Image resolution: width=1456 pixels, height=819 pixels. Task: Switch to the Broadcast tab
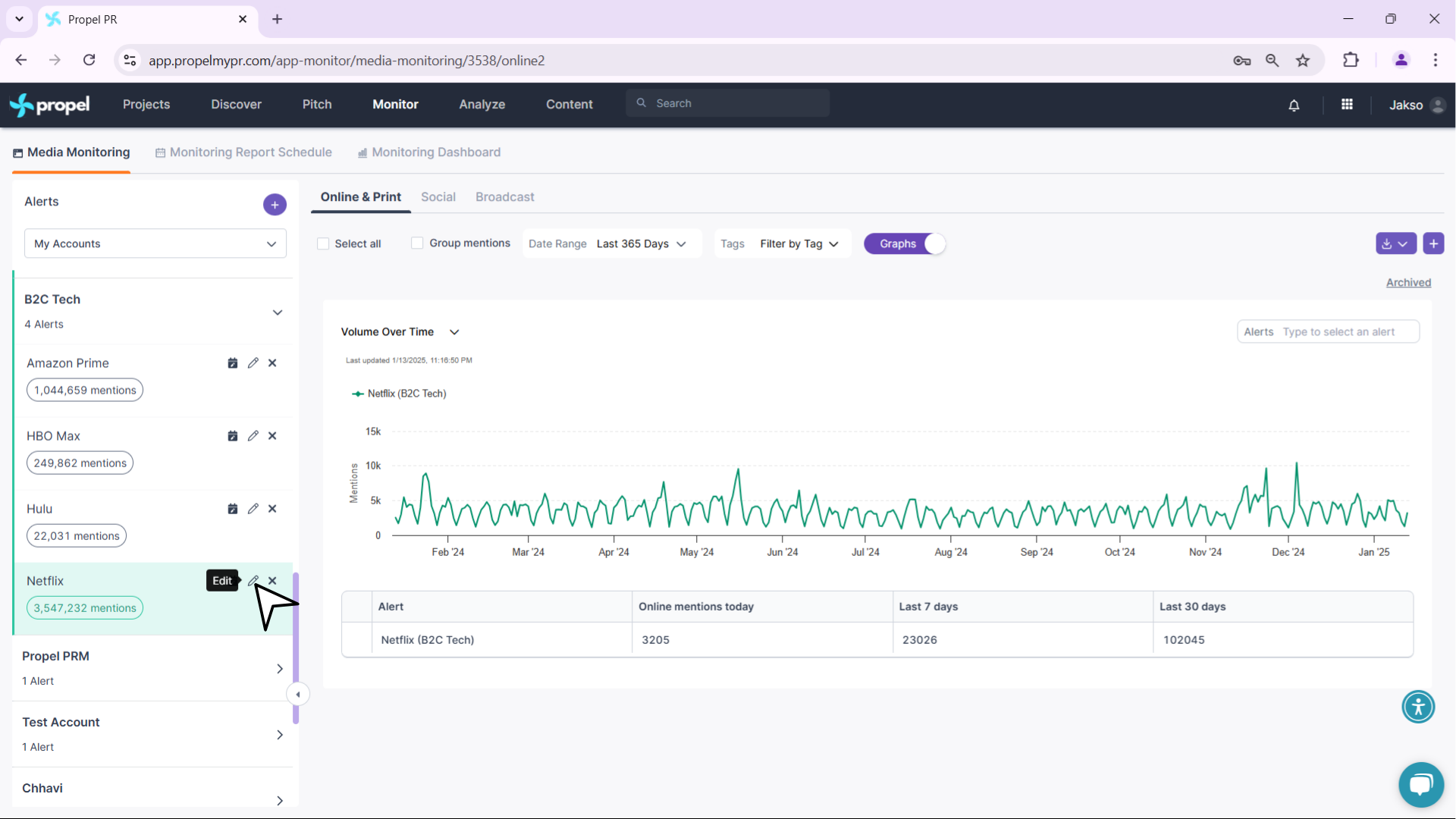505,197
